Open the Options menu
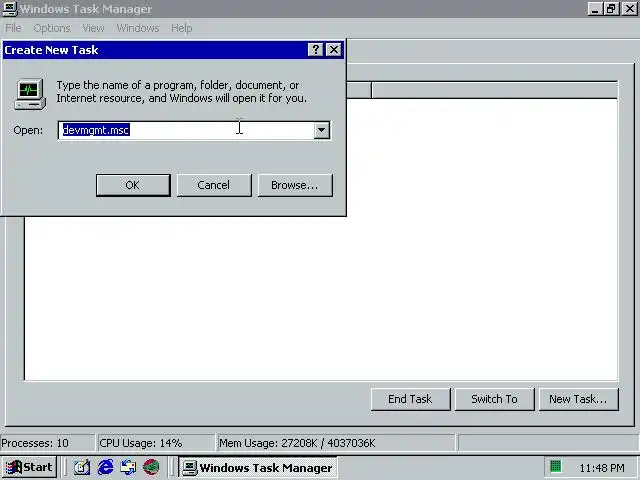The image size is (640, 480). pos(52,28)
